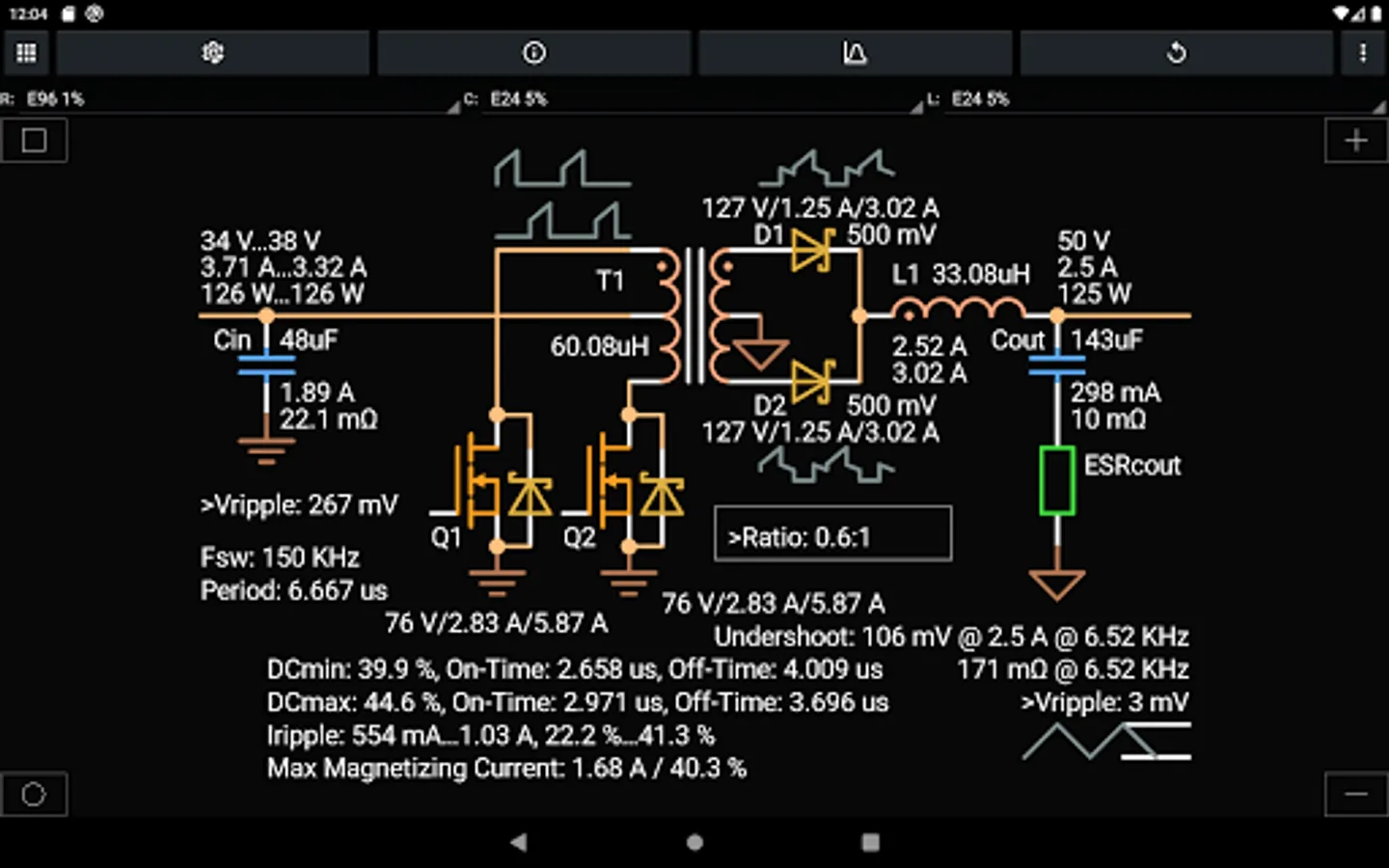Image resolution: width=1389 pixels, height=868 pixels.
Task: Select the D1 diode symbol
Action: pyautogui.click(x=812, y=251)
